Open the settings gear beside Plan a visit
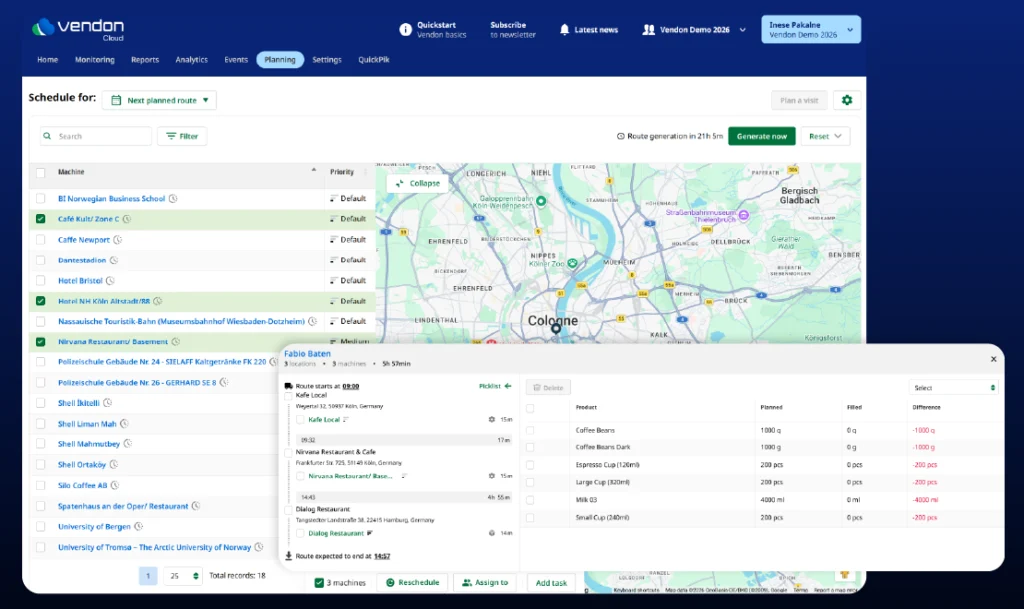 pyautogui.click(x=847, y=100)
